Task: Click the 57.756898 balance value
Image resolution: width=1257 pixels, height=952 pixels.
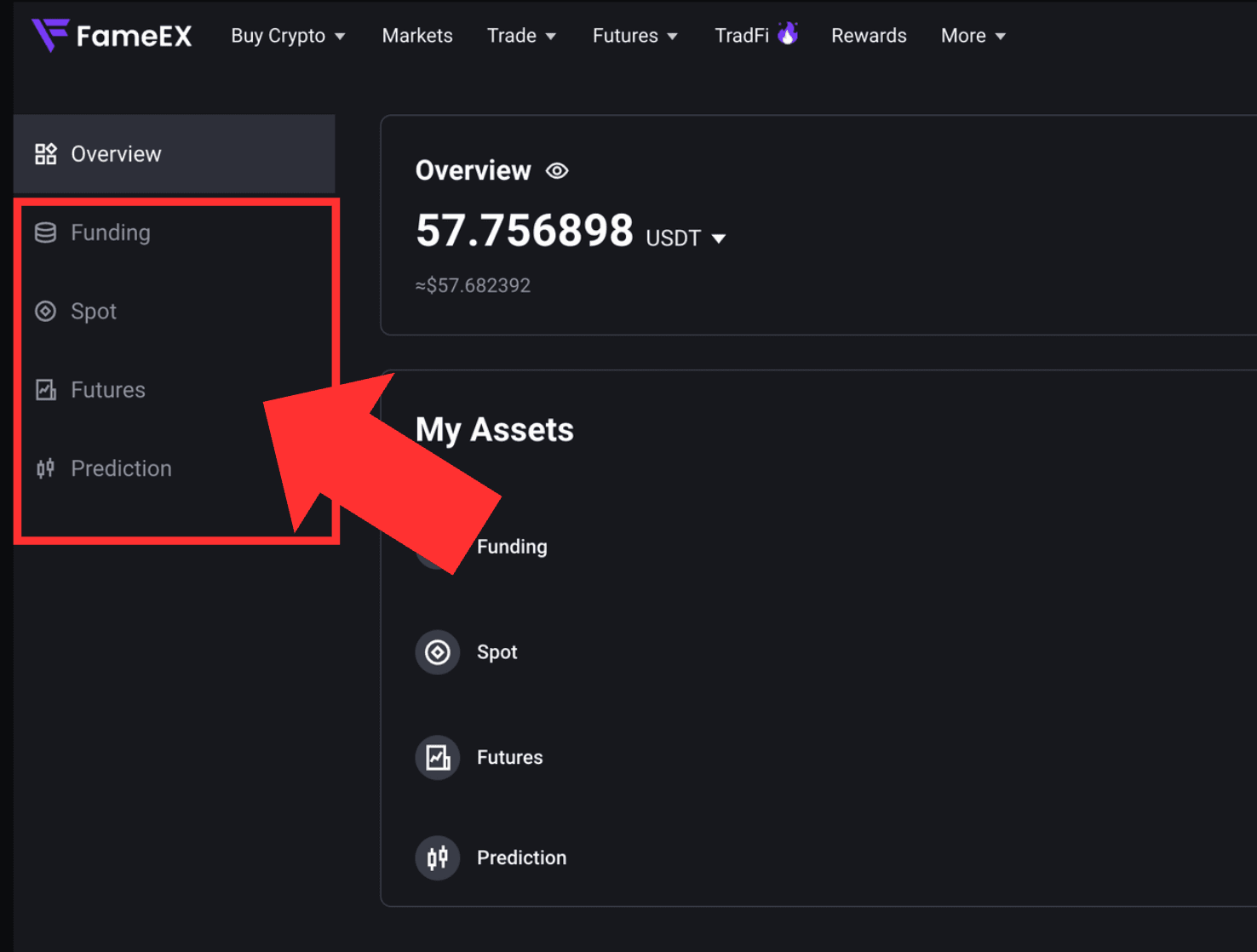Action: pyautogui.click(x=525, y=231)
